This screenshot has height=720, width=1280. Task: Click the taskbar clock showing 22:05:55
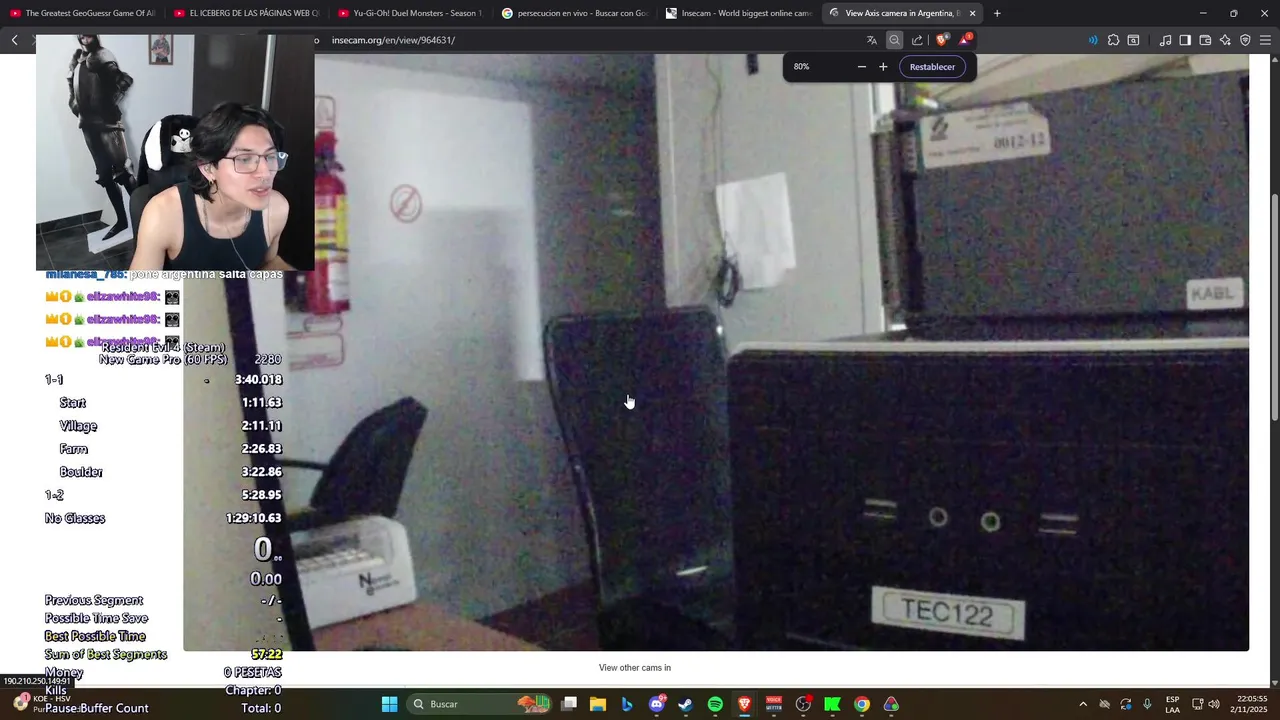click(x=1251, y=704)
